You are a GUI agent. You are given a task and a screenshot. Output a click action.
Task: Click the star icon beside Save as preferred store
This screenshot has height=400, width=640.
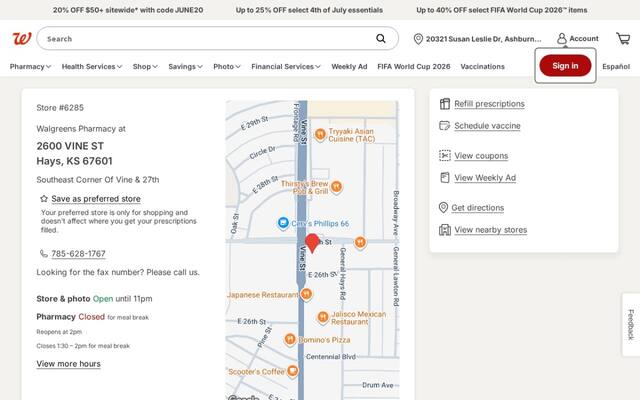click(x=44, y=199)
